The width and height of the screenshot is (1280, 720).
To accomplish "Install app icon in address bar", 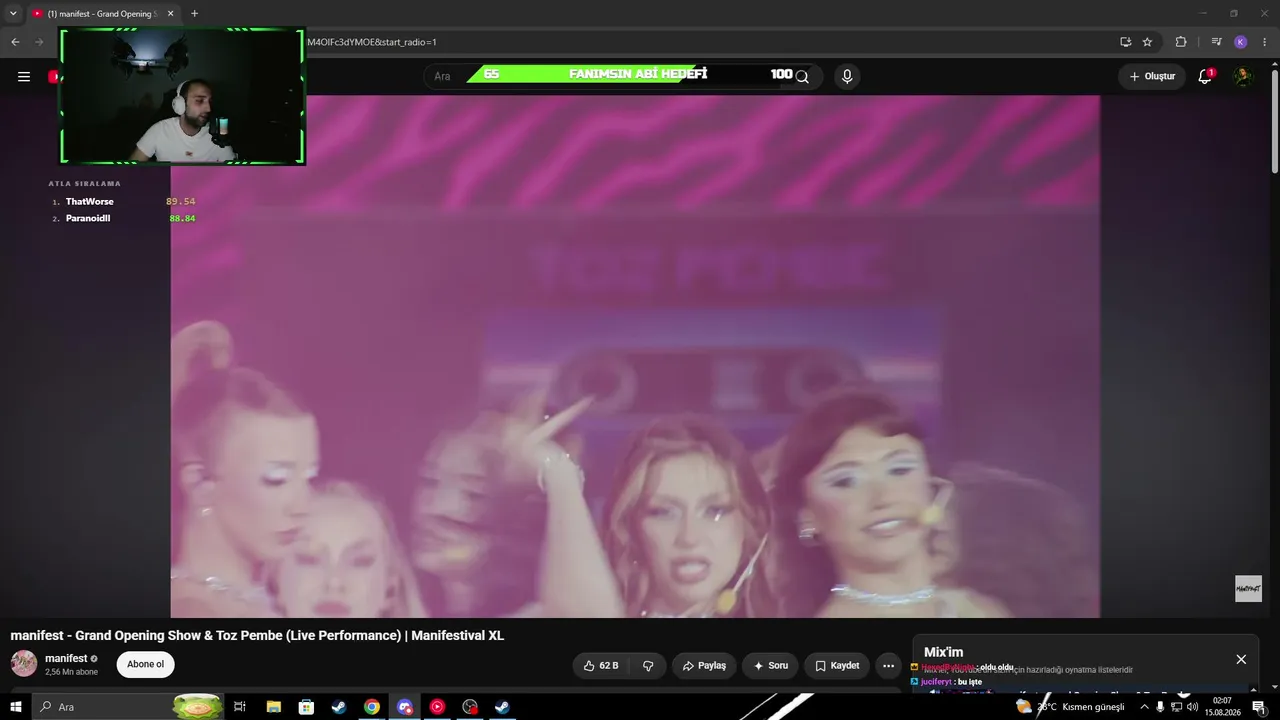I will click(x=1125, y=42).
